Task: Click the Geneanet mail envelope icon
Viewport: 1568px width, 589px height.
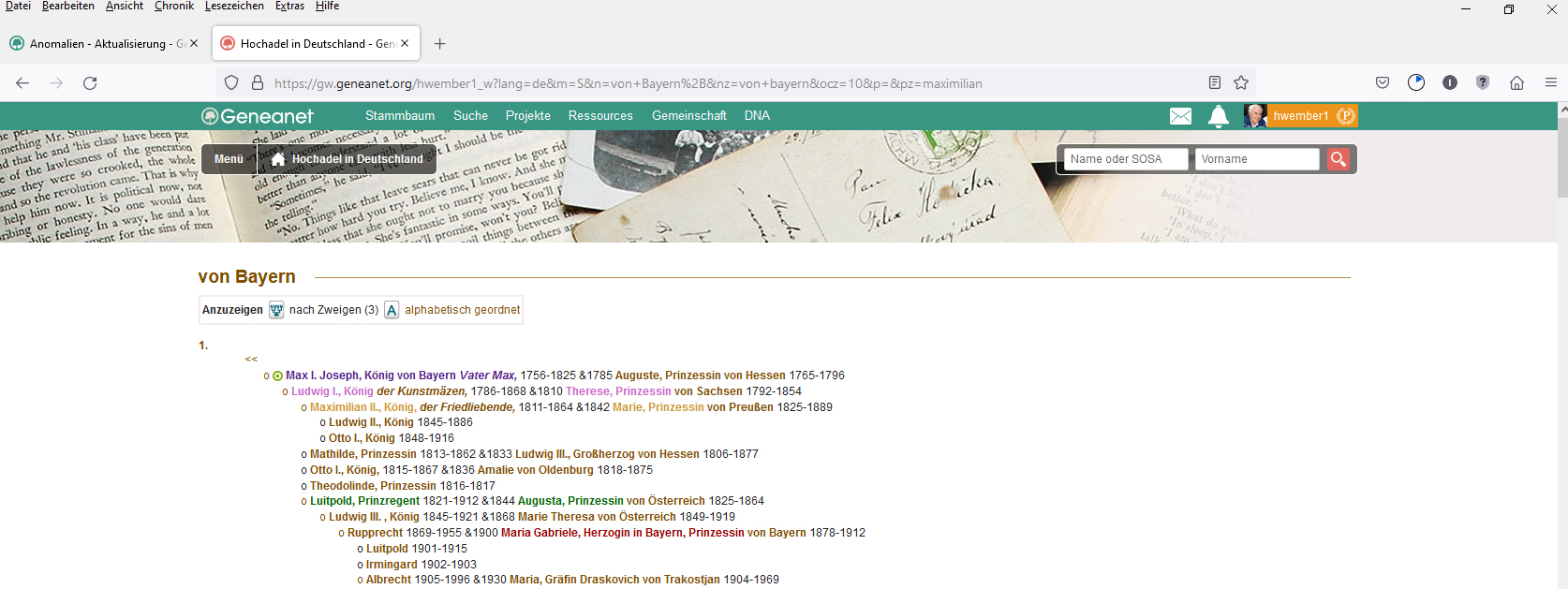Action: (1180, 116)
